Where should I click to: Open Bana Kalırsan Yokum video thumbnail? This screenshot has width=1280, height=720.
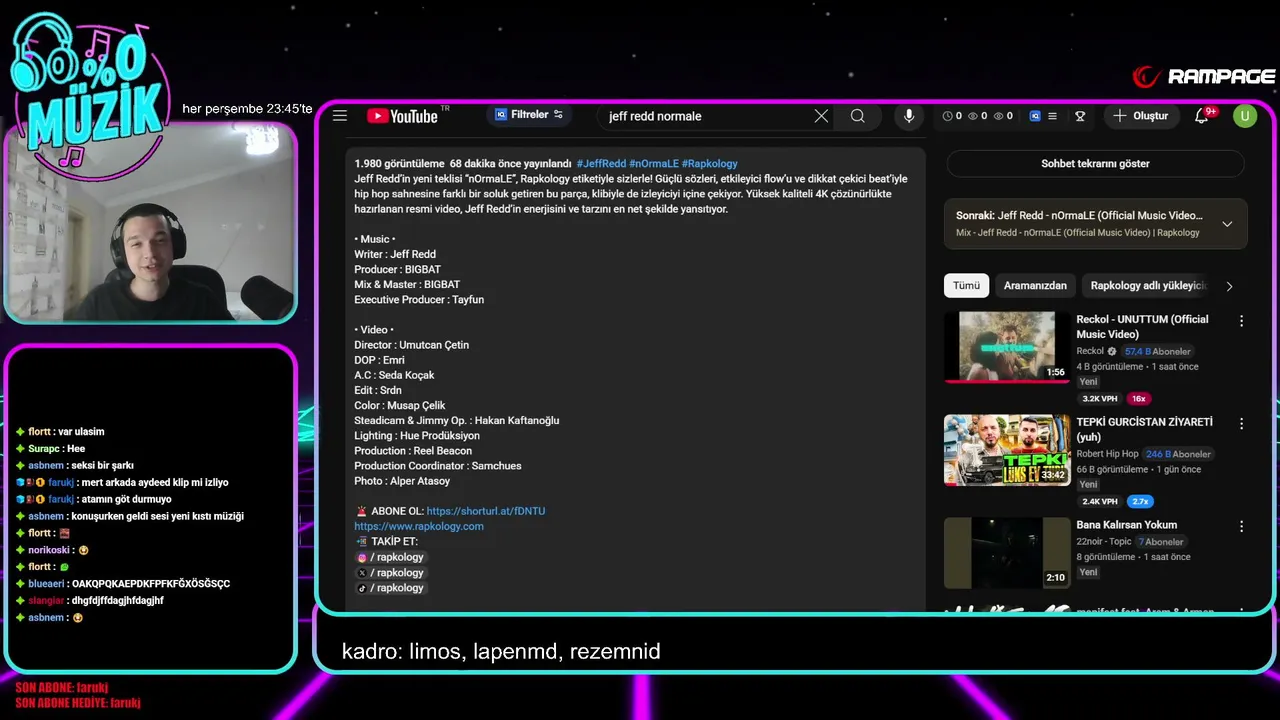[1007, 553]
